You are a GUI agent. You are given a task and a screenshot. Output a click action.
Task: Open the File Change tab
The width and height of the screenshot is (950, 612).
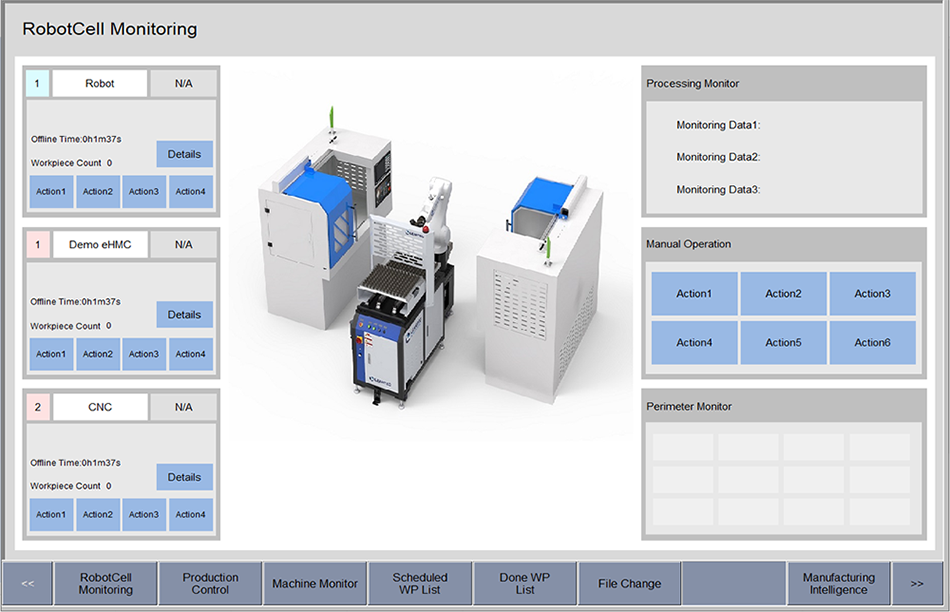[x=629, y=583]
